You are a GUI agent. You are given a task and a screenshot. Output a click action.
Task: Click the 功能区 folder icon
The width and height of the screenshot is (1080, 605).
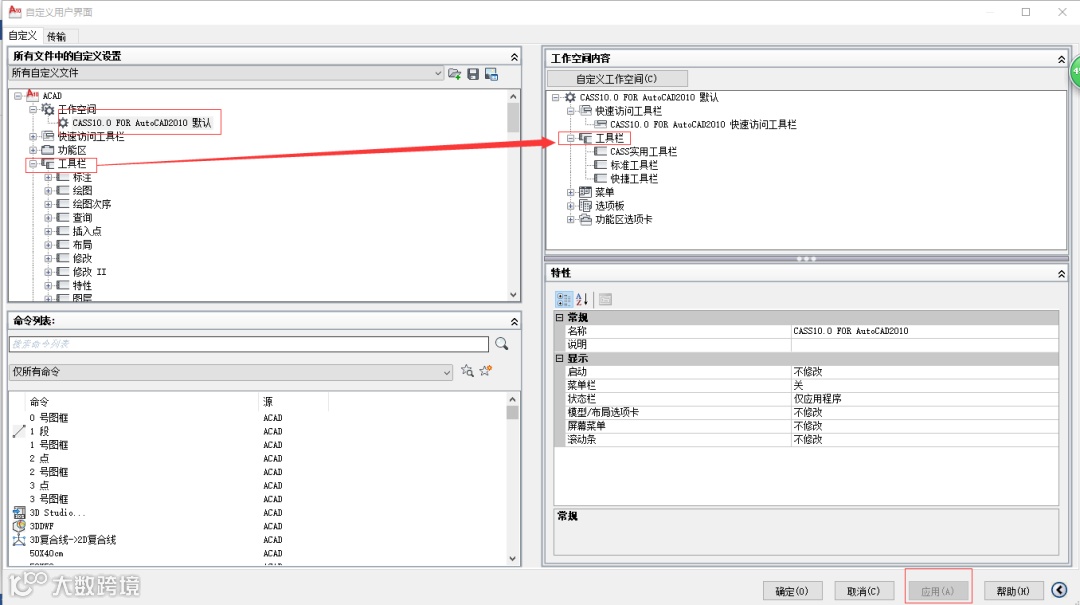point(48,150)
